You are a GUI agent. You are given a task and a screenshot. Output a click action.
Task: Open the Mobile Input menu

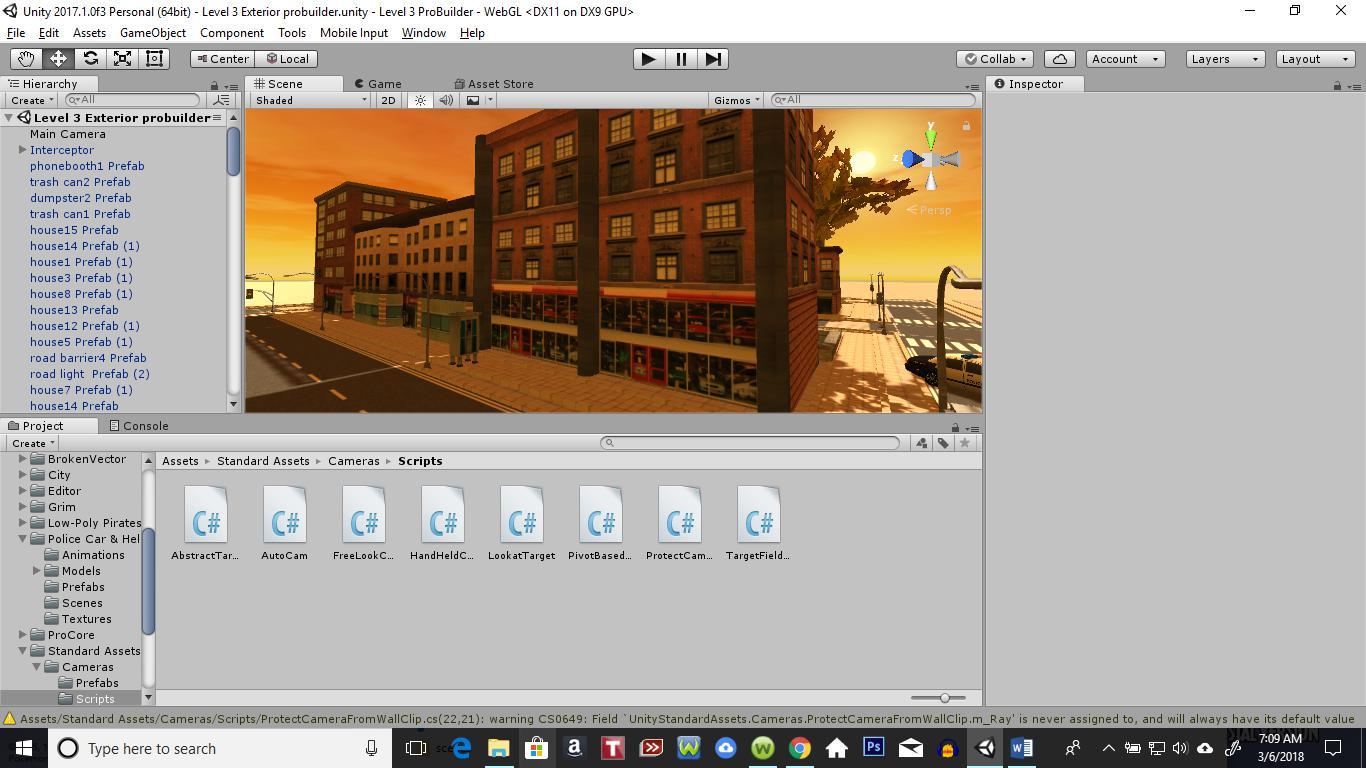[x=353, y=33]
